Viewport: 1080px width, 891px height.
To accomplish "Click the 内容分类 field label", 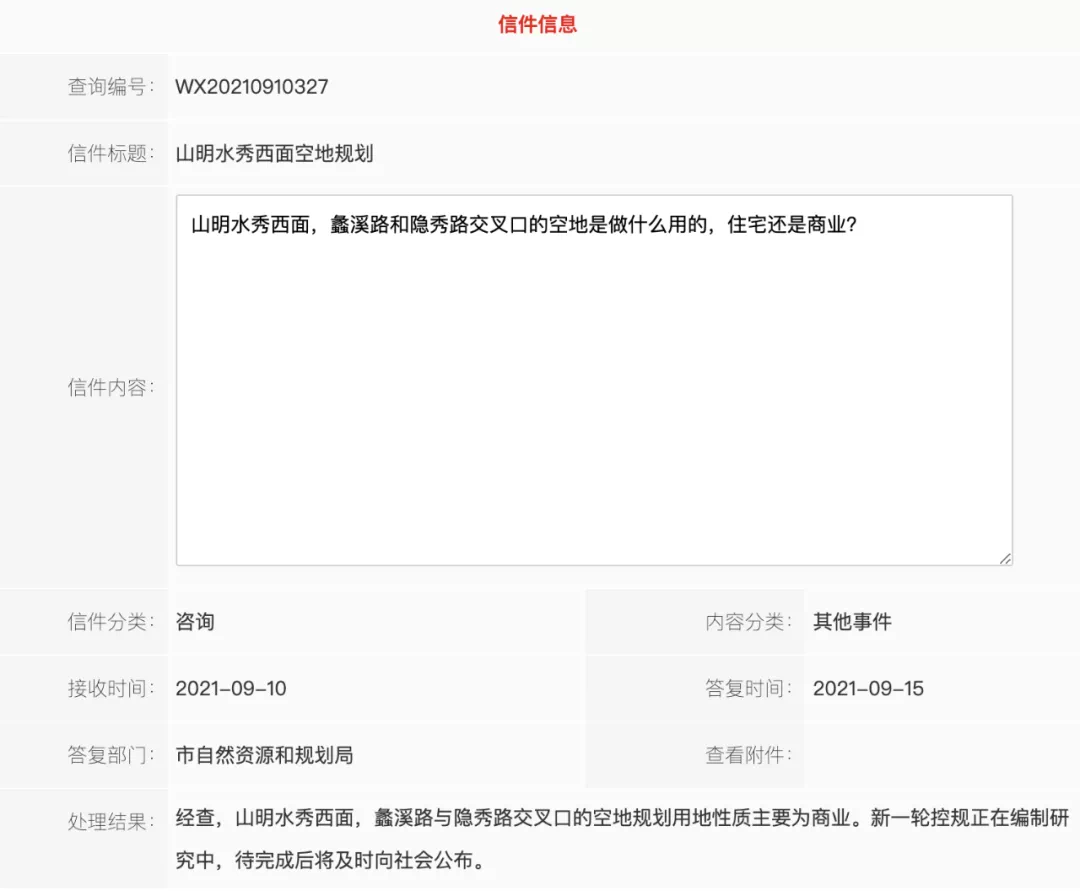I will (x=749, y=622).
